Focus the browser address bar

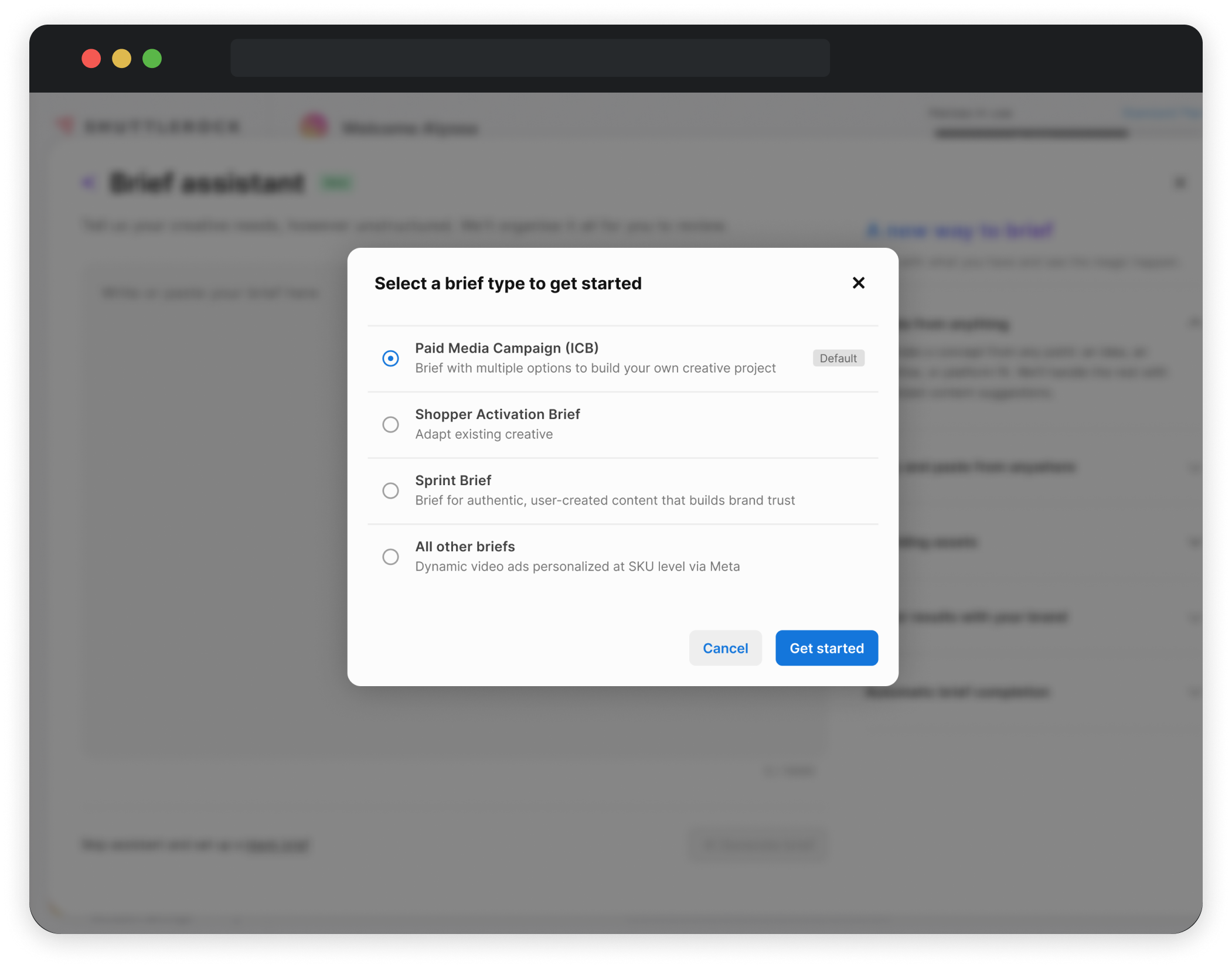[529, 58]
